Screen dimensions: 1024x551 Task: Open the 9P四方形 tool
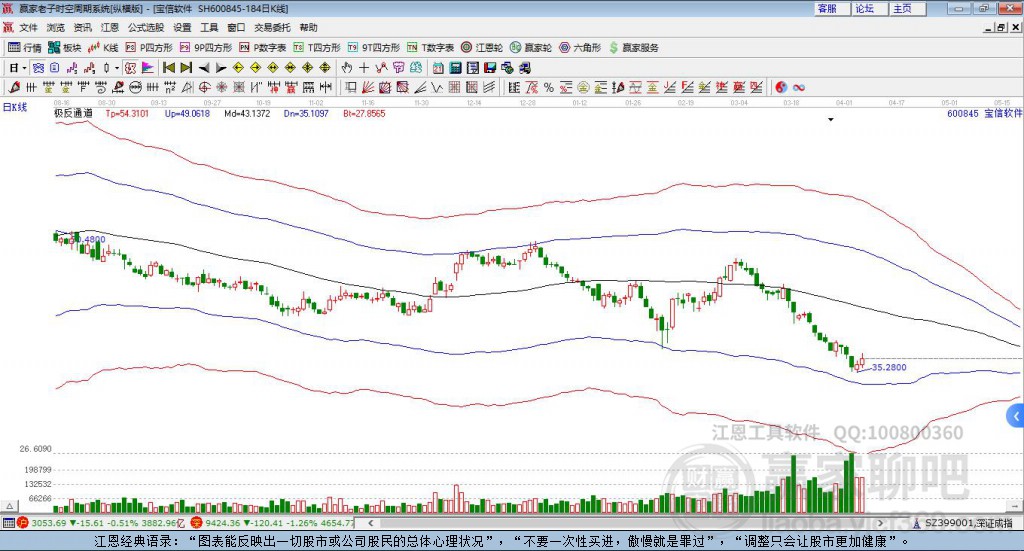pyautogui.click(x=206, y=48)
